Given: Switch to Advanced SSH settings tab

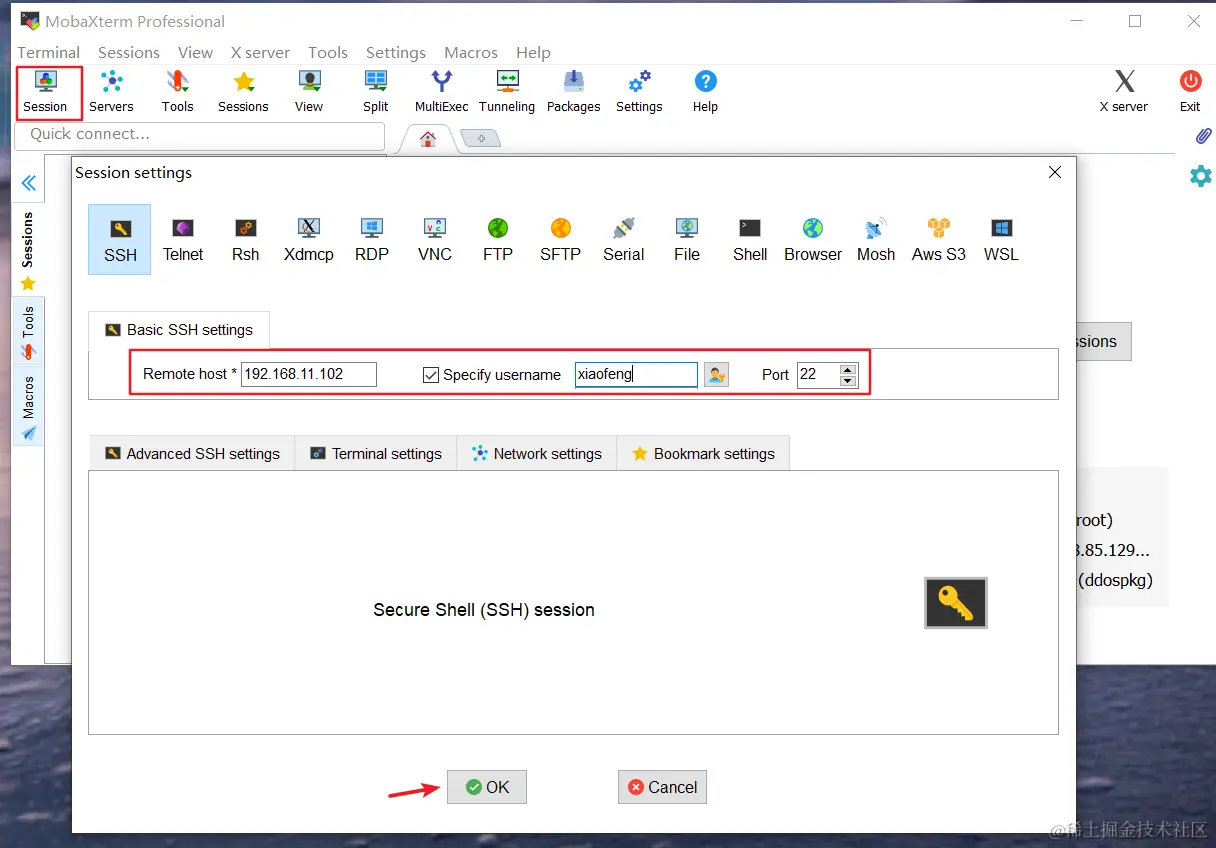Looking at the screenshot, I should click(x=192, y=453).
